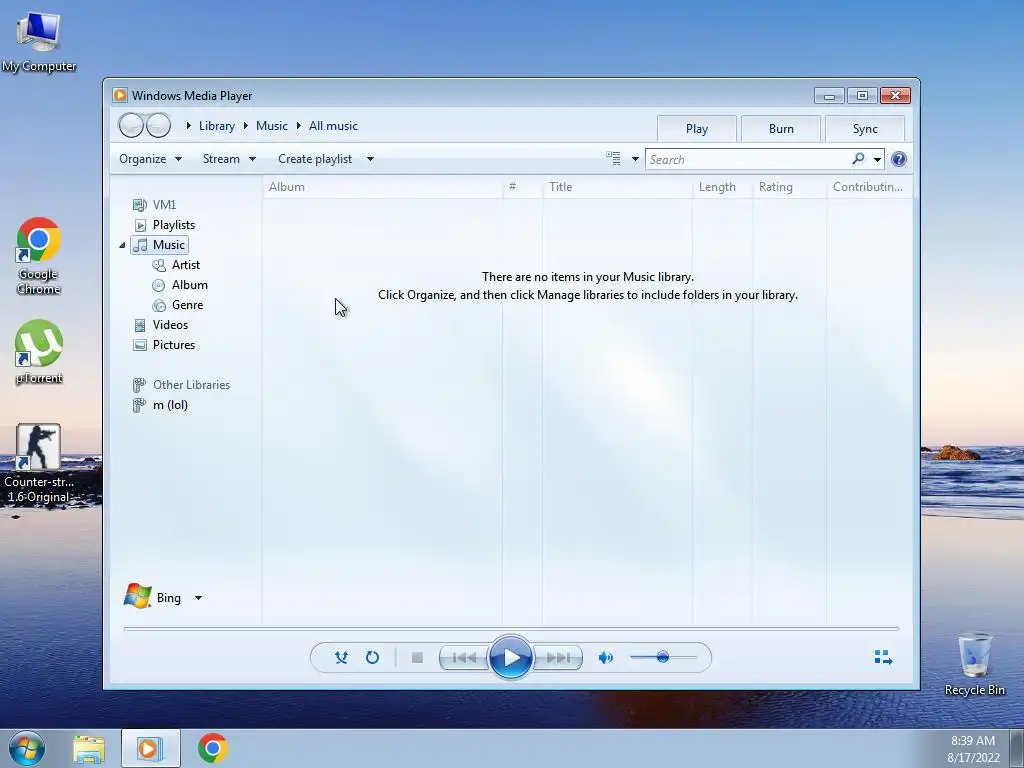Open the Stream menu
Screen dimensions: 1024x768
click(x=229, y=159)
